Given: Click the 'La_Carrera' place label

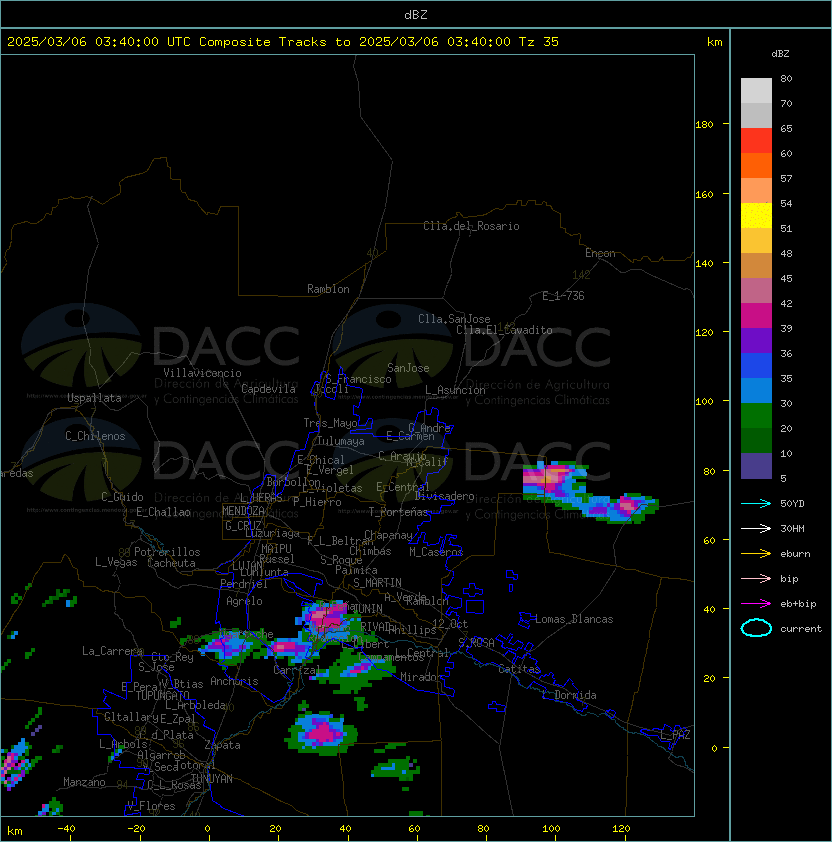Looking at the screenshot, I should 112,651.
